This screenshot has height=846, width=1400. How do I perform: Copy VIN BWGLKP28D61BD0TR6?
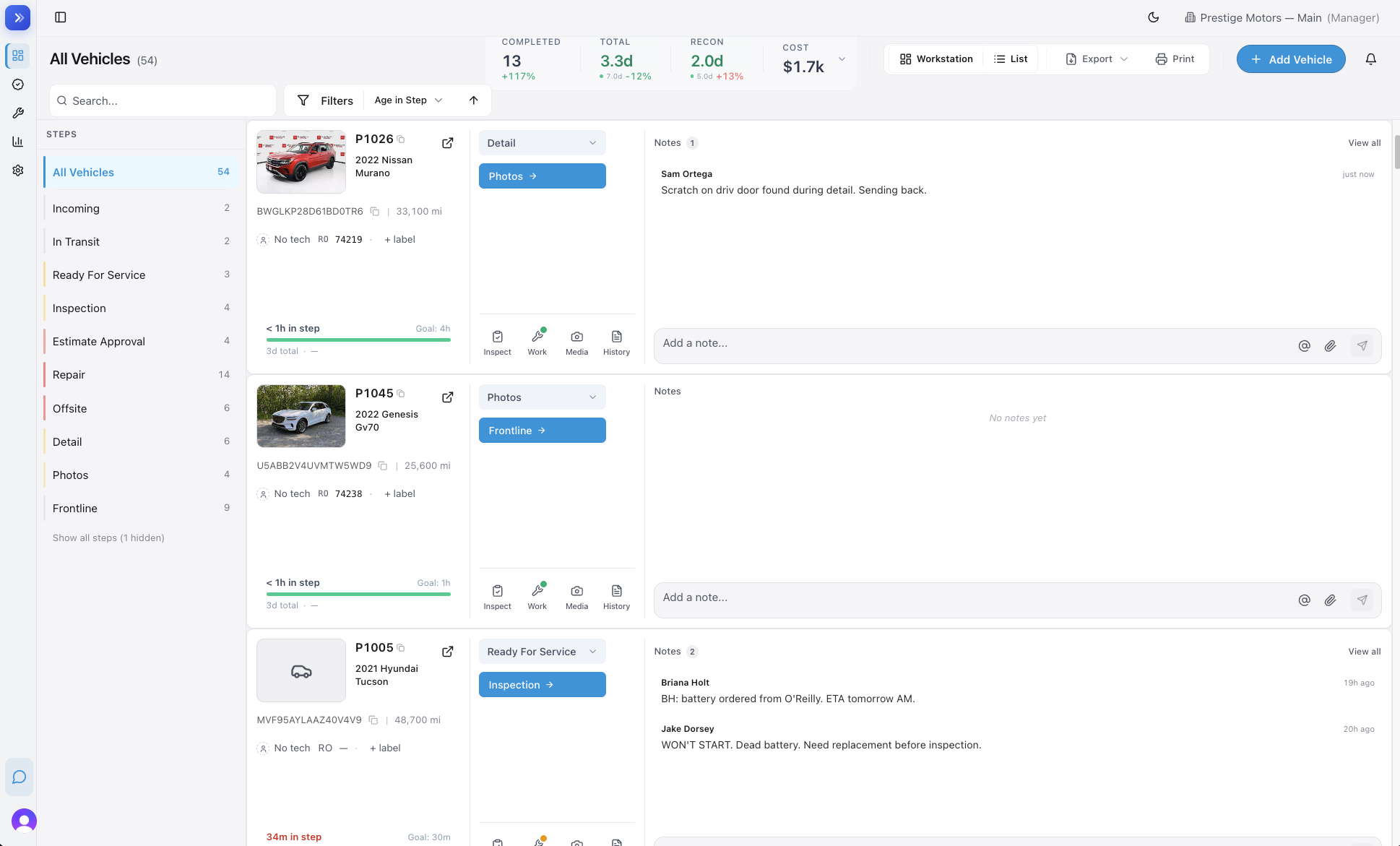point(374,212)
